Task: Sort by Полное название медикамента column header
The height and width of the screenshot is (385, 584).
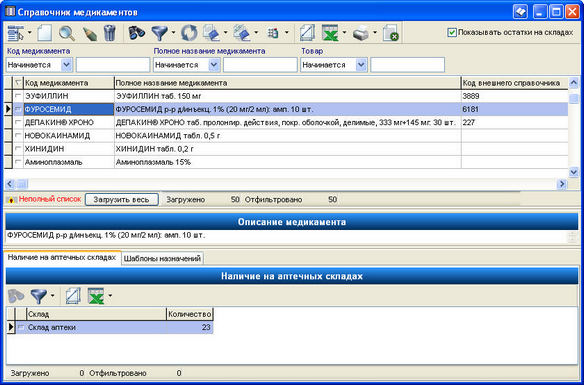Action: [288, 83]
